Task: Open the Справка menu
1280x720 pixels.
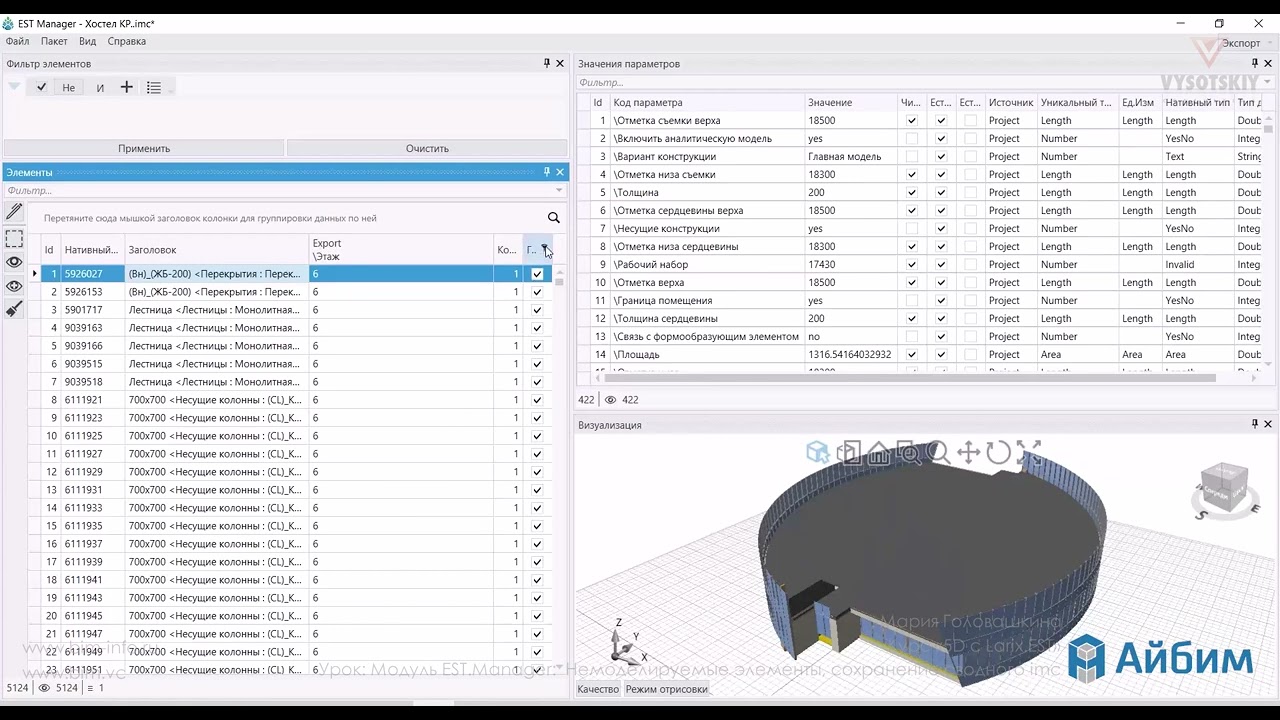Action: 127,41
